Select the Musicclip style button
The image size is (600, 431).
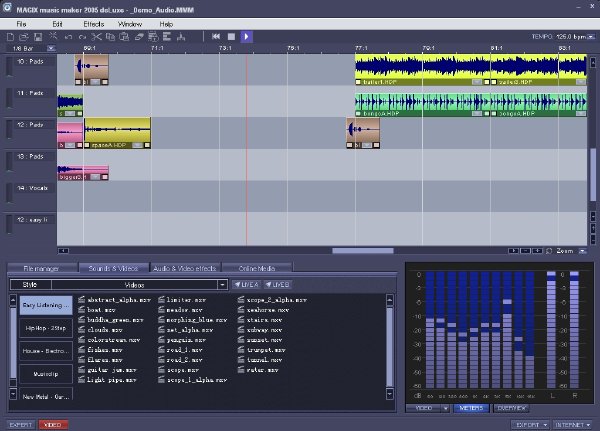click(46, 374)
